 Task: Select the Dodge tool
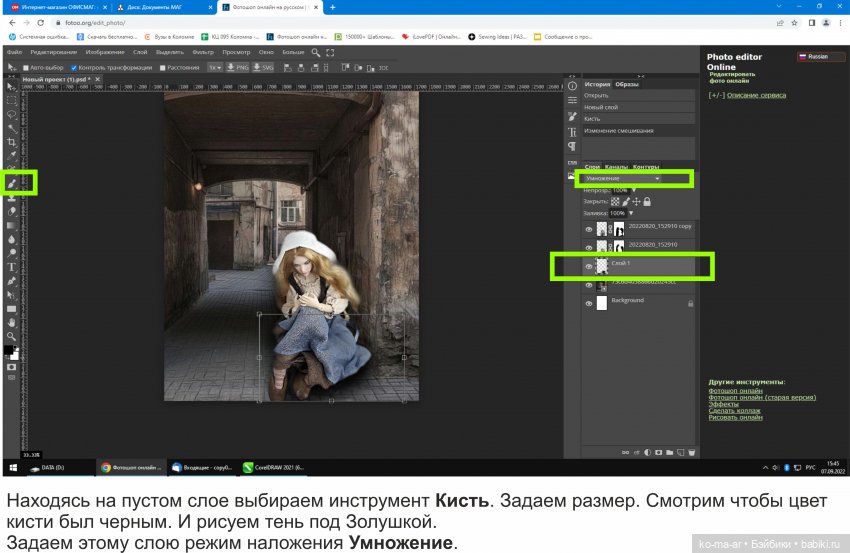[x=11, y=253]
